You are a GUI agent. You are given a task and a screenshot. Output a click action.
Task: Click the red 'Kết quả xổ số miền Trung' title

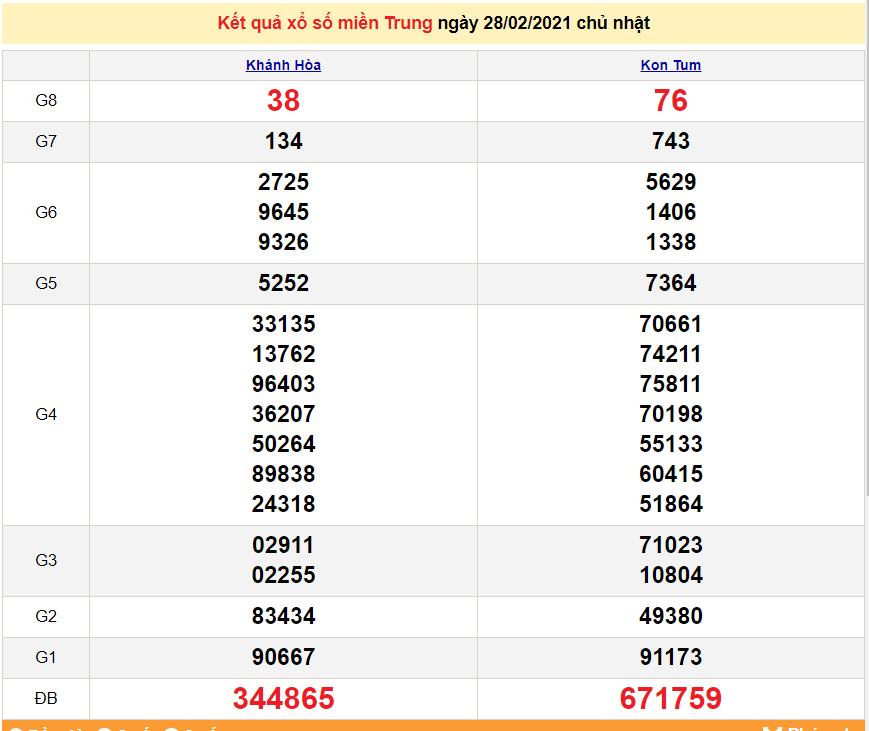[x=325, y=23]
